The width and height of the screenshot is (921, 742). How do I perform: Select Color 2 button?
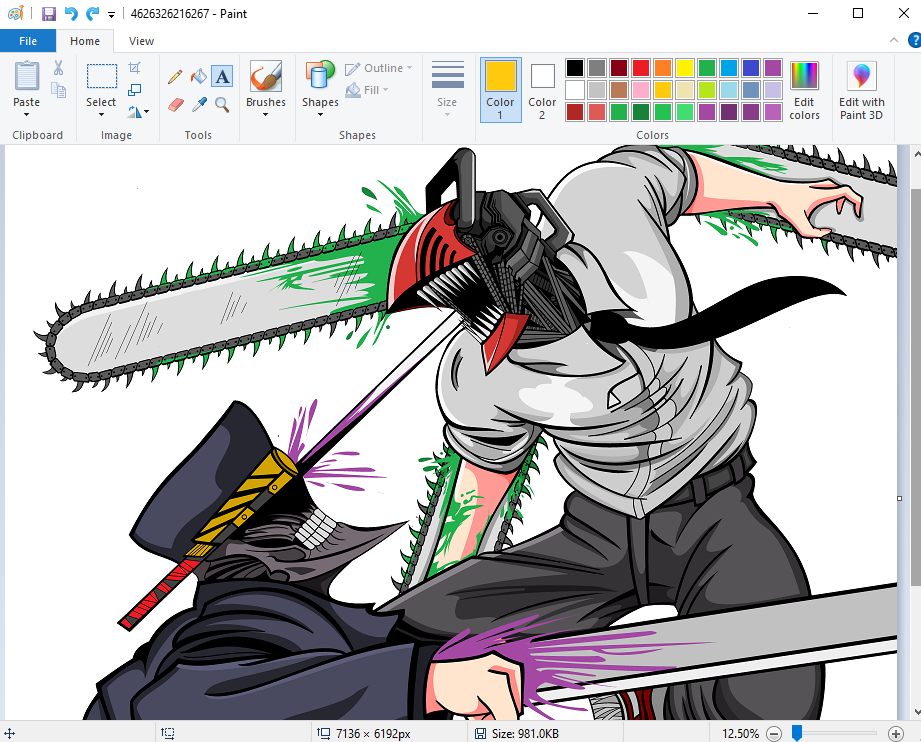(x=542, y=90)
